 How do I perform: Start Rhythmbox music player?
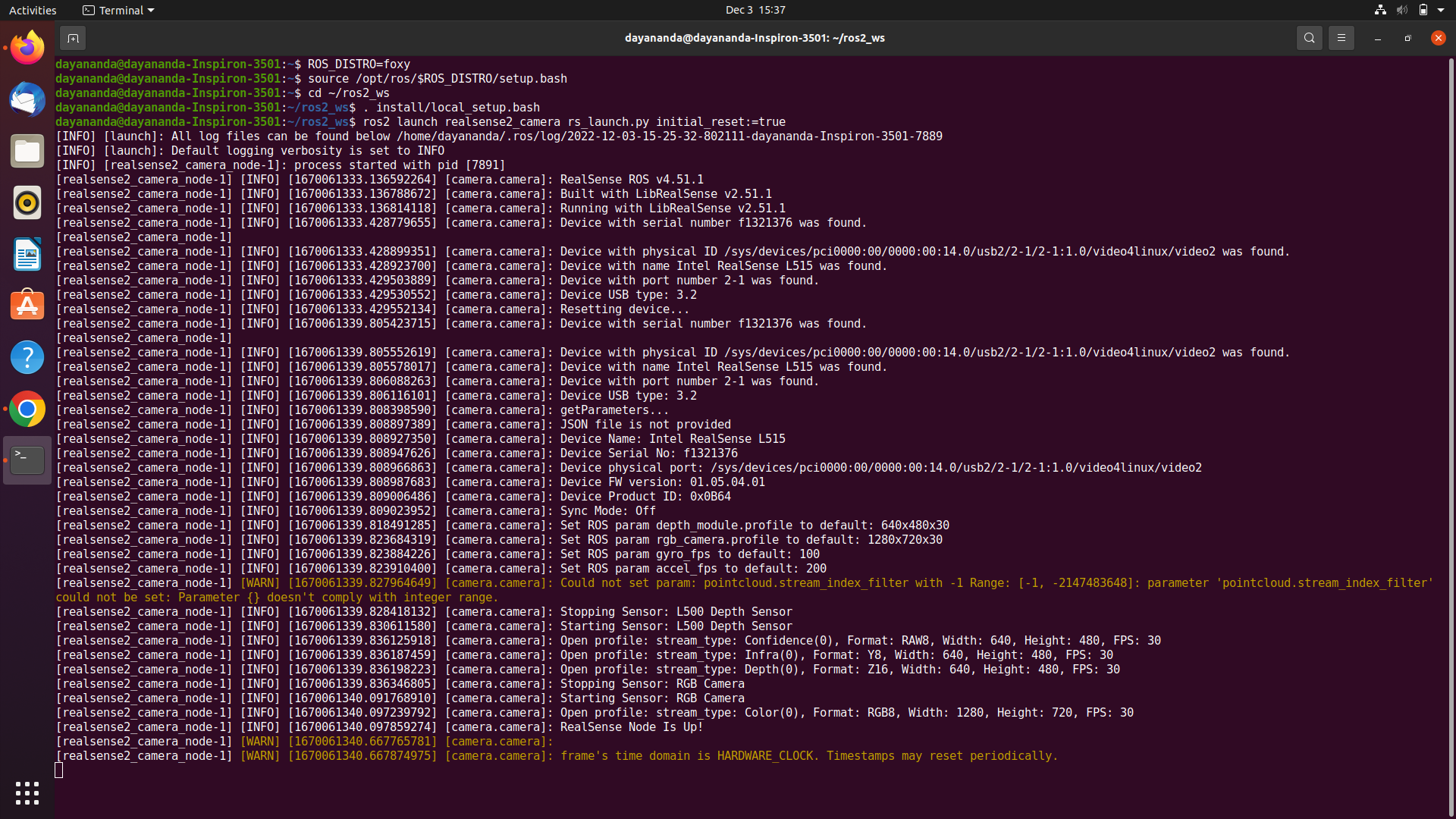click(27, 202)
